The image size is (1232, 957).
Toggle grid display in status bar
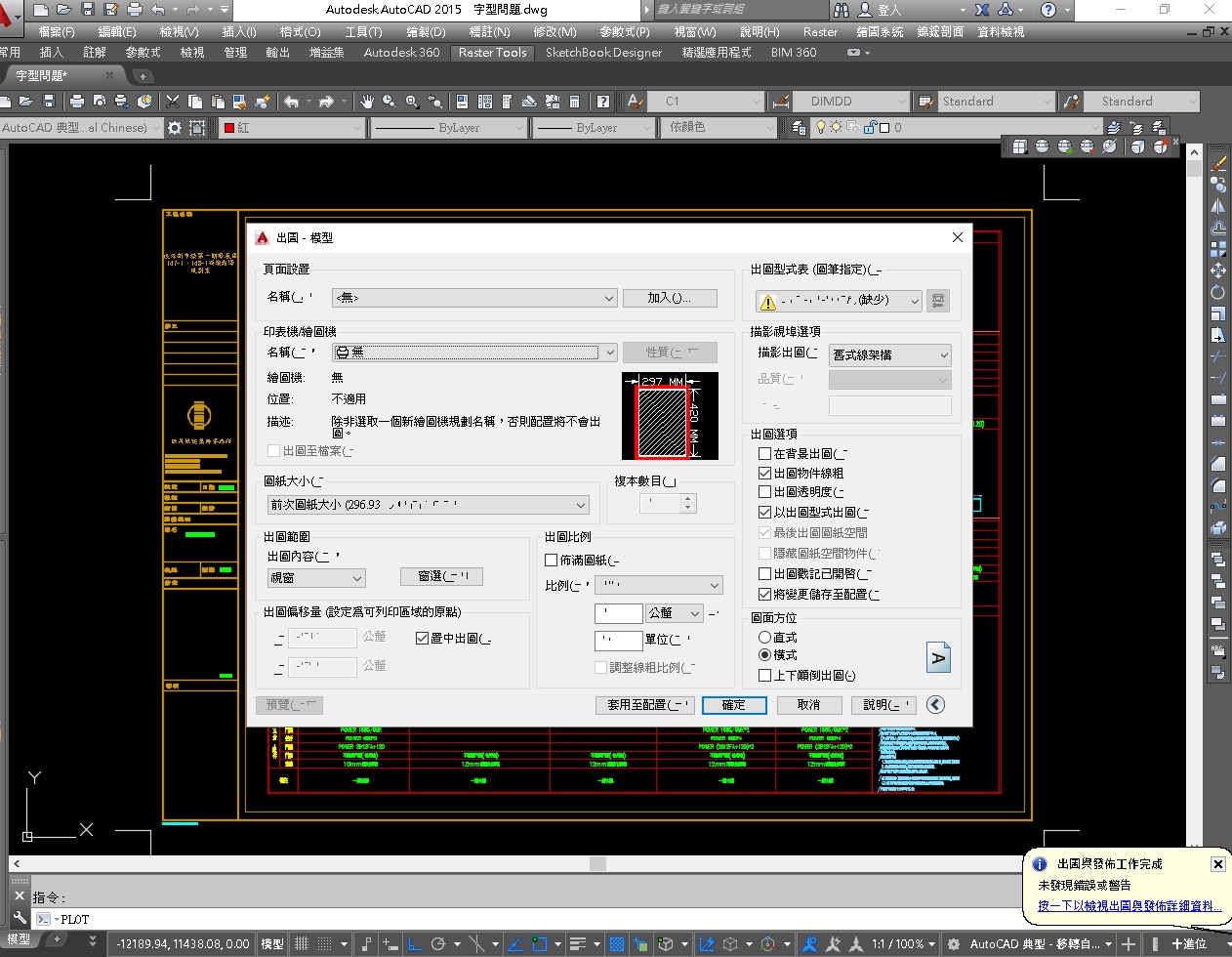302,944
